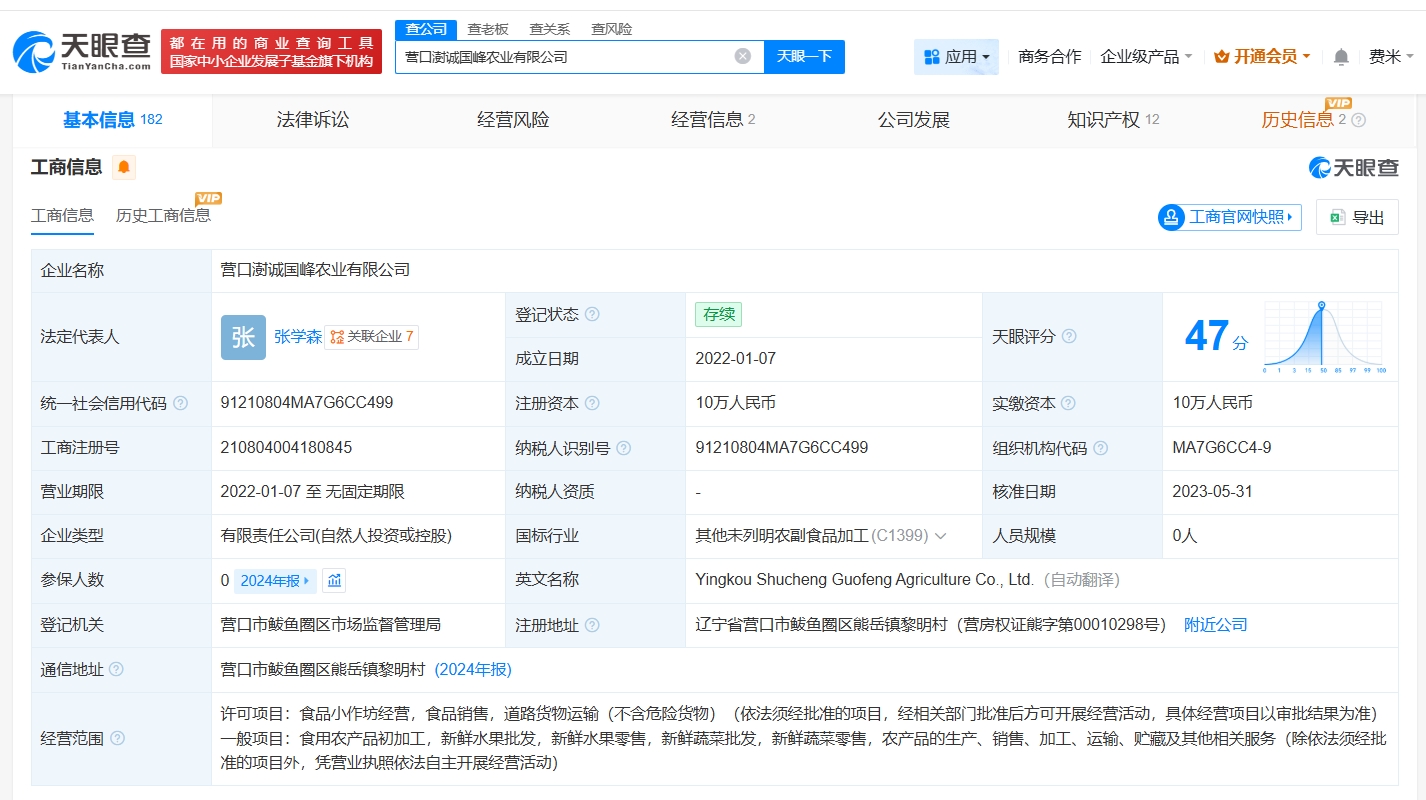Click the TianYanCha logo
The height and width of the screenshot is (800, 1426).
coord(82,51)
